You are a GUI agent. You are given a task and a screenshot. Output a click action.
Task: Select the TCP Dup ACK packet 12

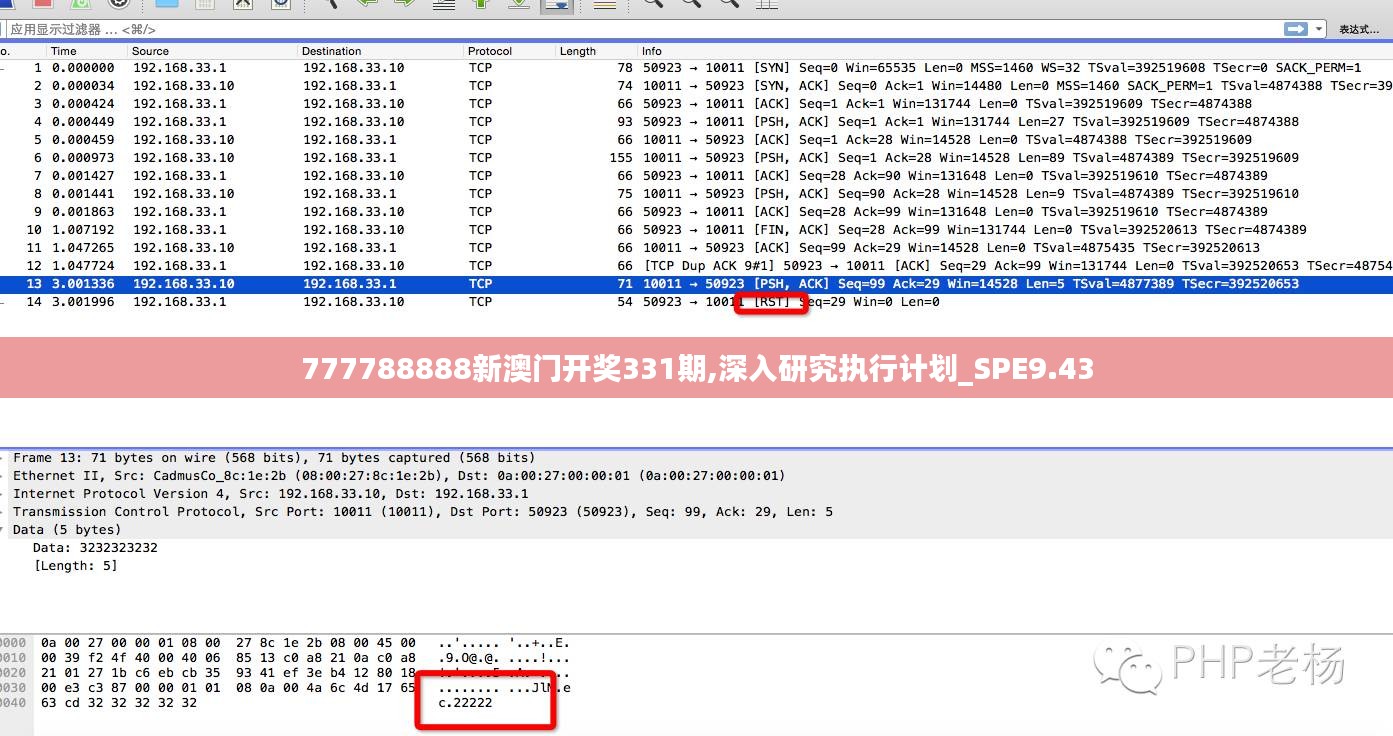(x=696, y=266)
